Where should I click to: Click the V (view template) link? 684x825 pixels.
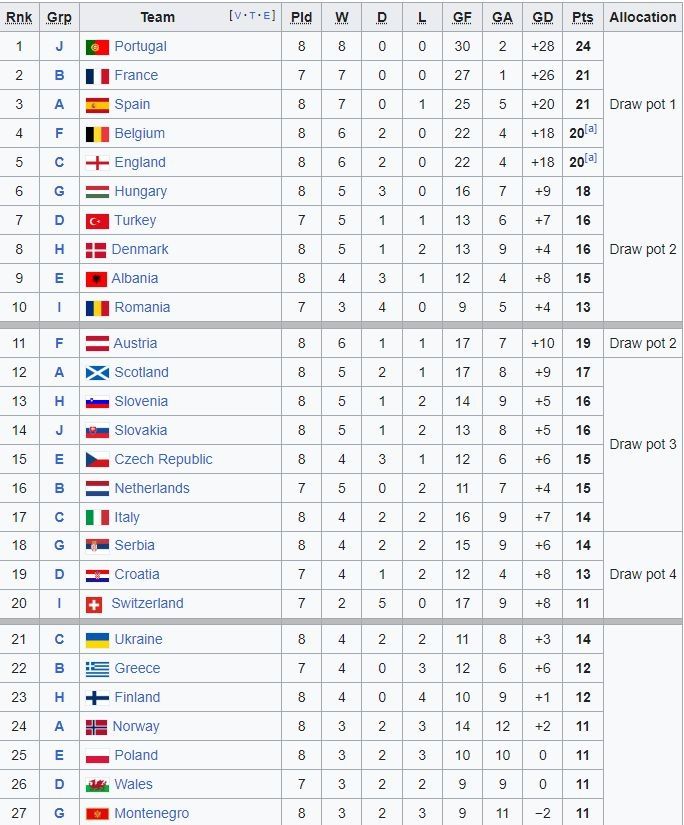tap(235, 16)
